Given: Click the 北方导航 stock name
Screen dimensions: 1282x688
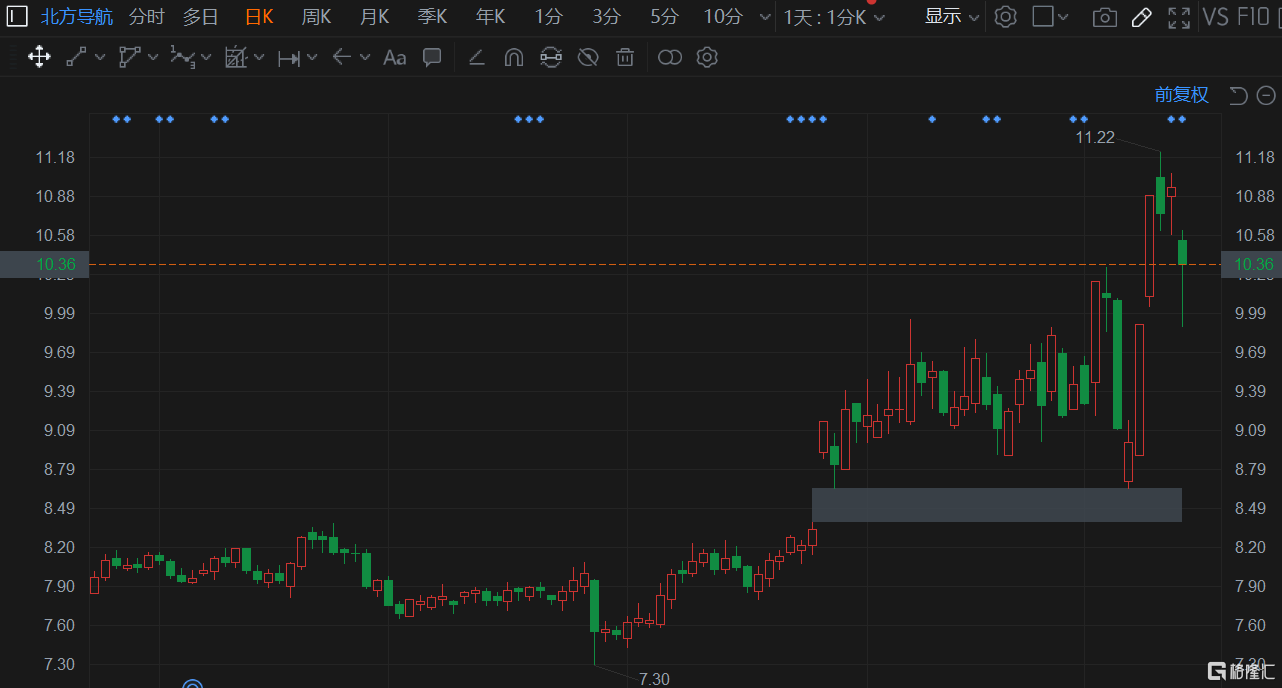Looking at the screenshot, I should tap(77, 16).
